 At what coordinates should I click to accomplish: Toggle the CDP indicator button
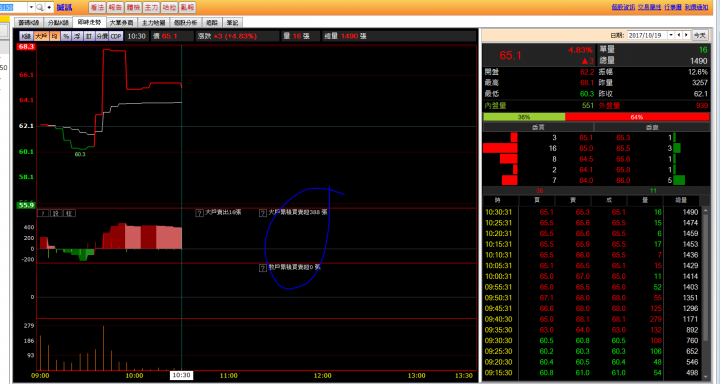coord(116,36)
